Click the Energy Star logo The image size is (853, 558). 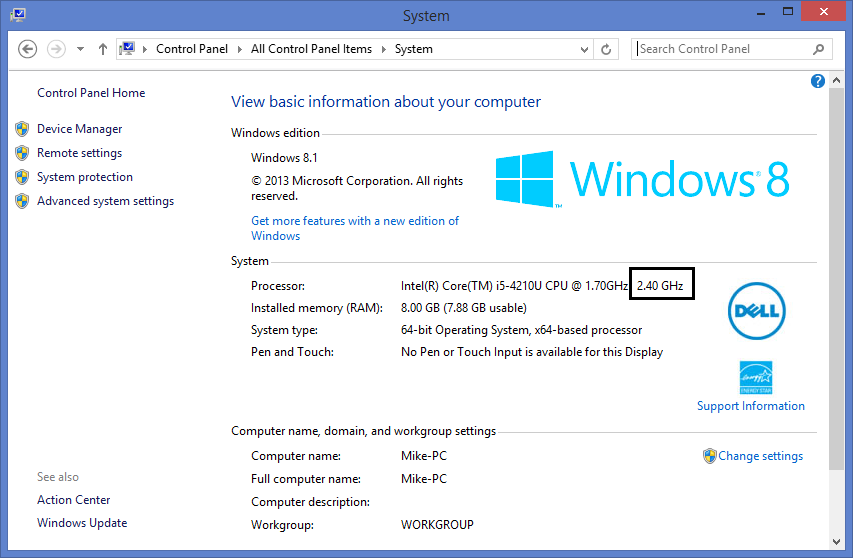click(x=756, y=377)
